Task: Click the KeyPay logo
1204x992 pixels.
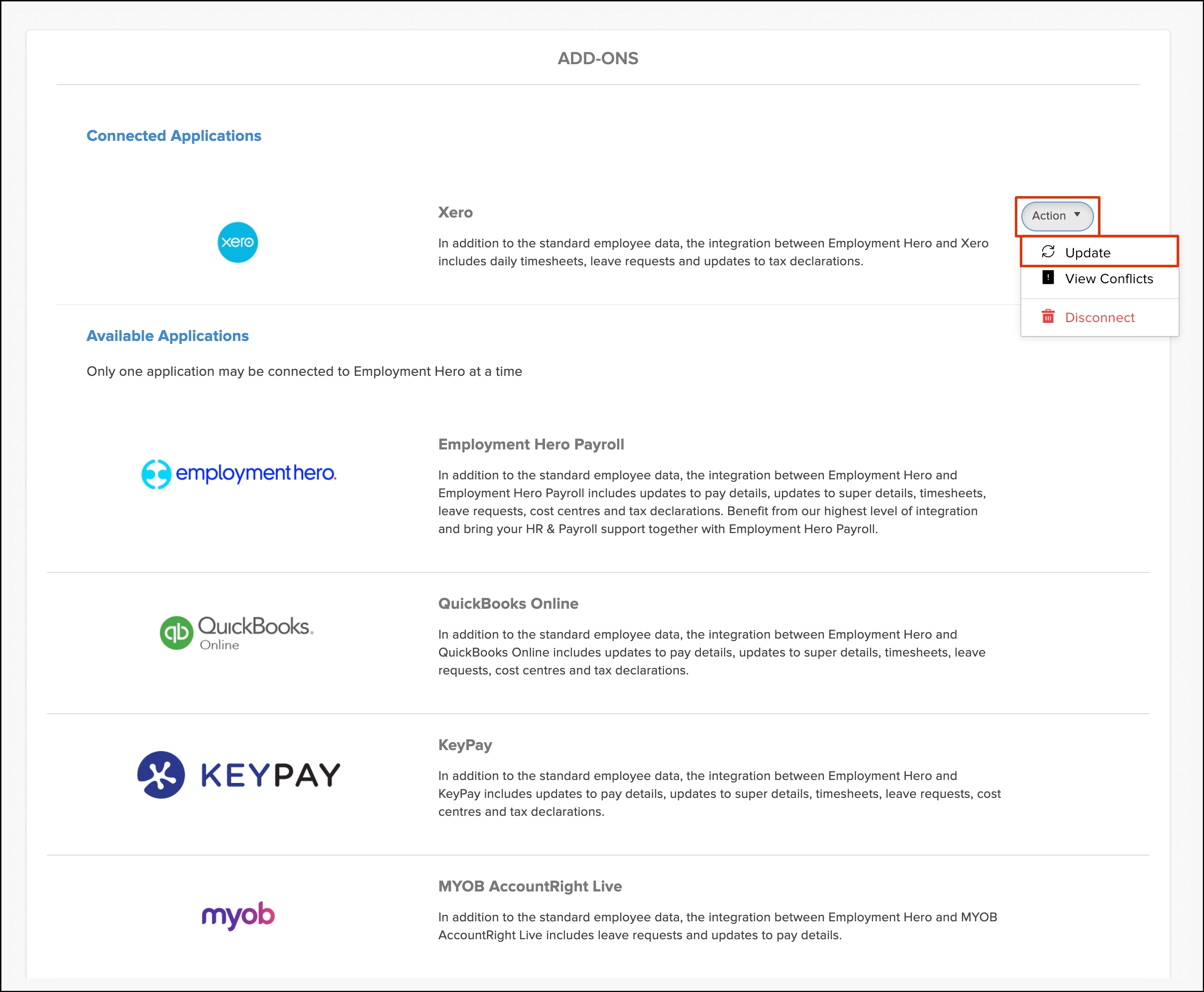Action: click(x=238, y=775)
